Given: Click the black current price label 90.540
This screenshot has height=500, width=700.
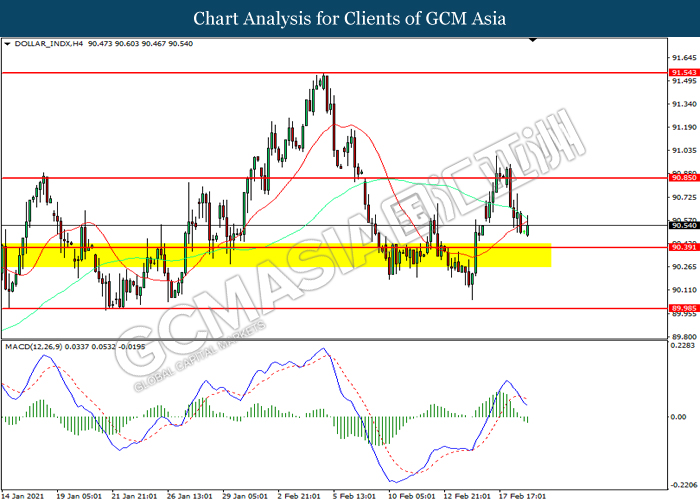Looking at the screenshot, I should 684,225.
